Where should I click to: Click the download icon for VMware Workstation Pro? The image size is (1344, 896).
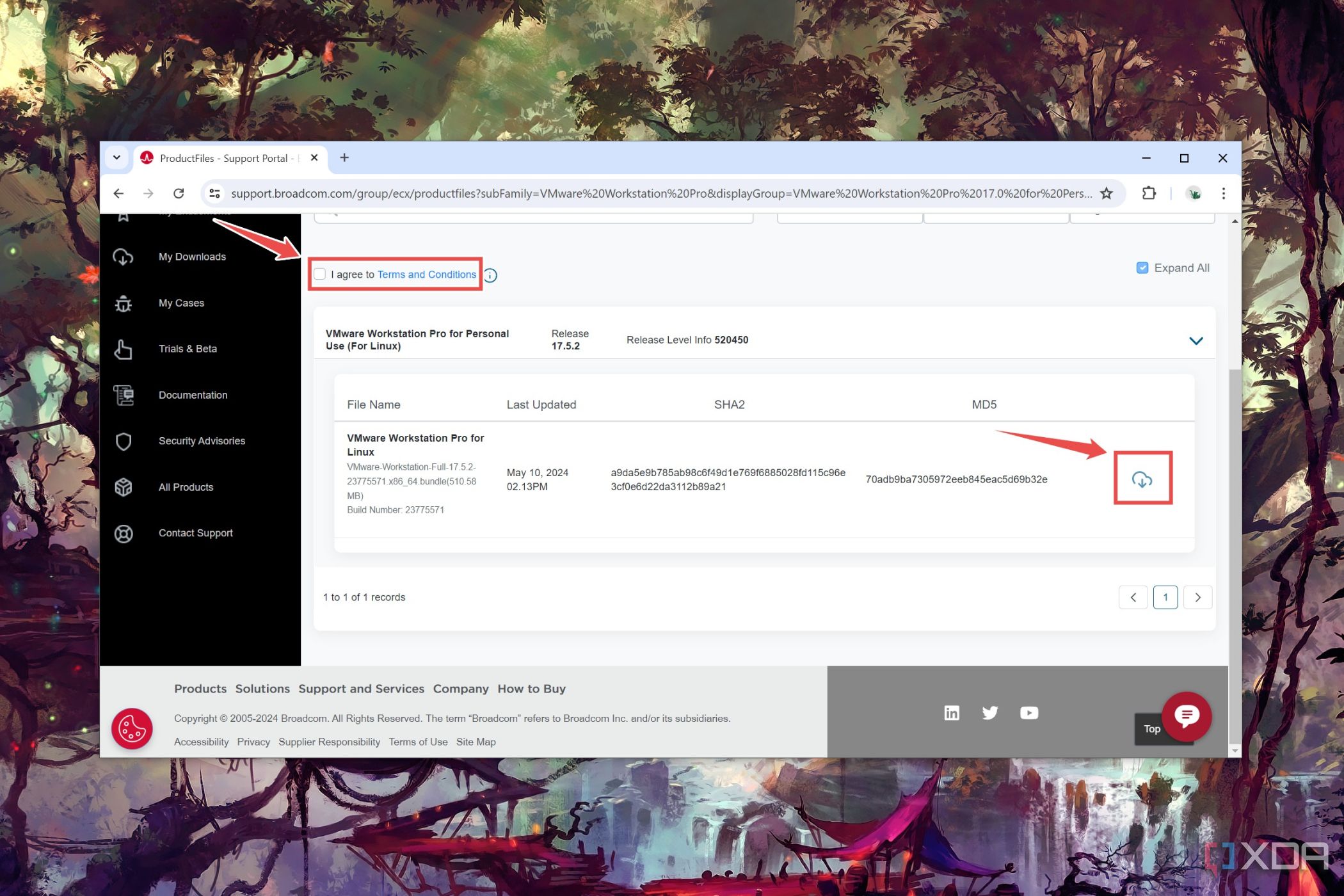[1142, 479]
